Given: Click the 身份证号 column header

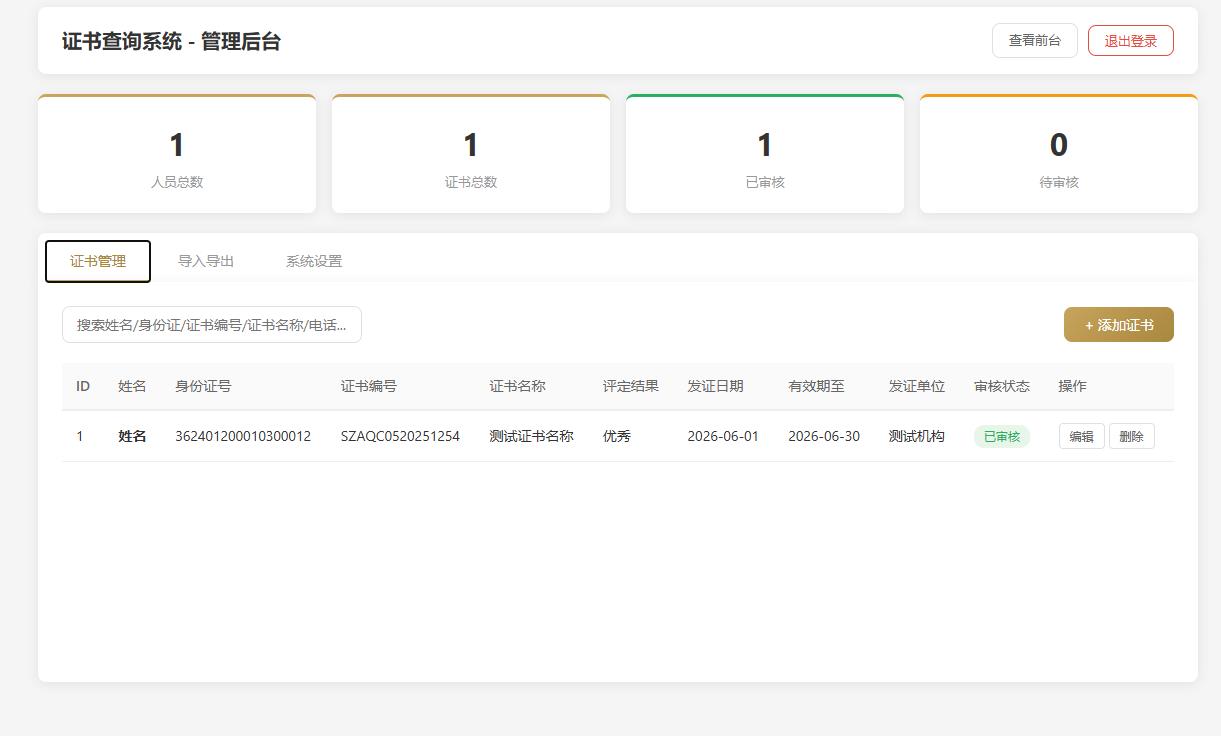Looking at the screenshot, I should (203, 386).
